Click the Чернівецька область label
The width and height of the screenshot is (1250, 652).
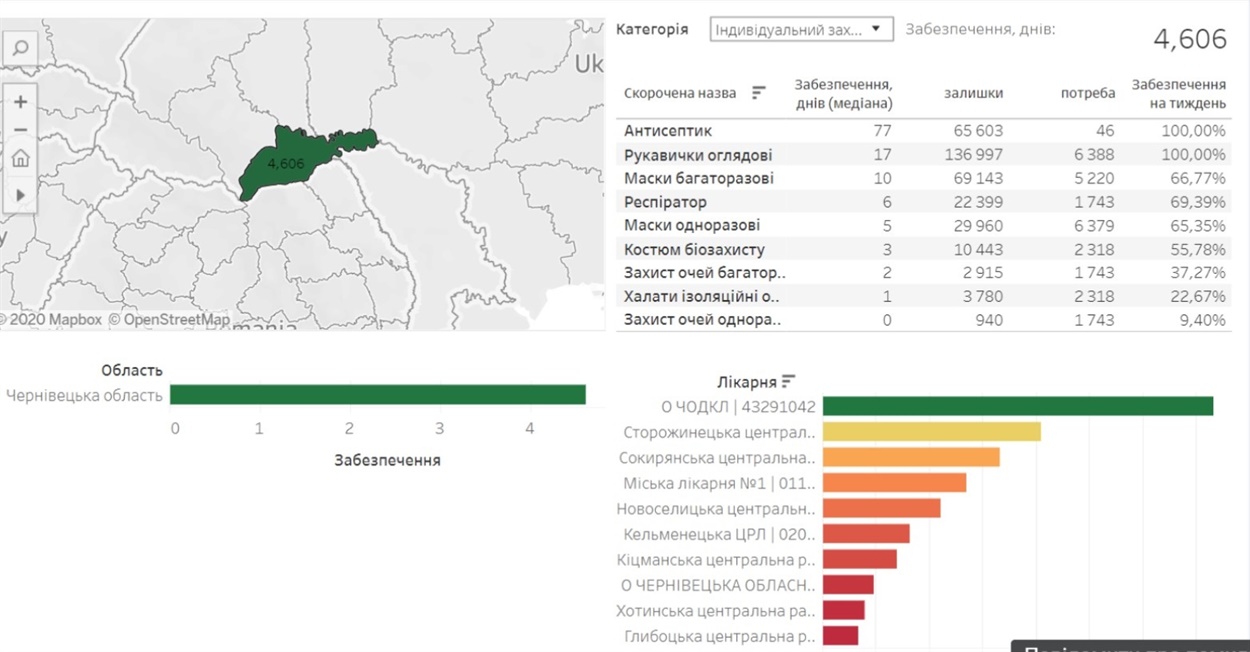84,395
